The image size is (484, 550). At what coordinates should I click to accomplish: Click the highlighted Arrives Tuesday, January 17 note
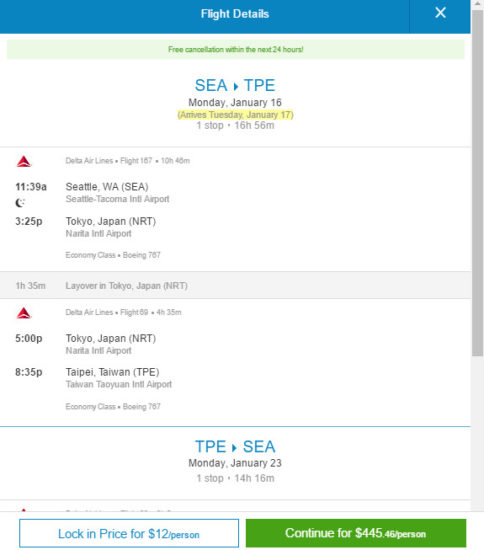coord(235,115)
